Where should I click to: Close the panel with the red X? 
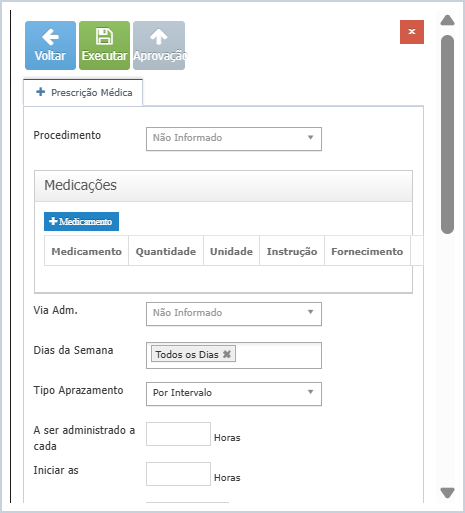[x=412, y=32]
